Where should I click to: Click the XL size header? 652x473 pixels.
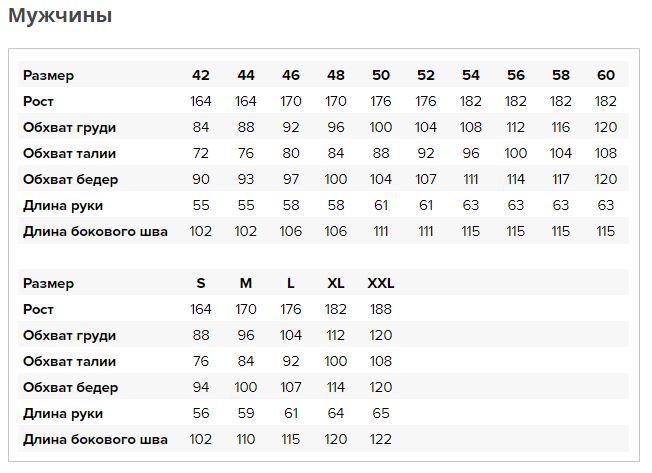[x=336, y=283]
